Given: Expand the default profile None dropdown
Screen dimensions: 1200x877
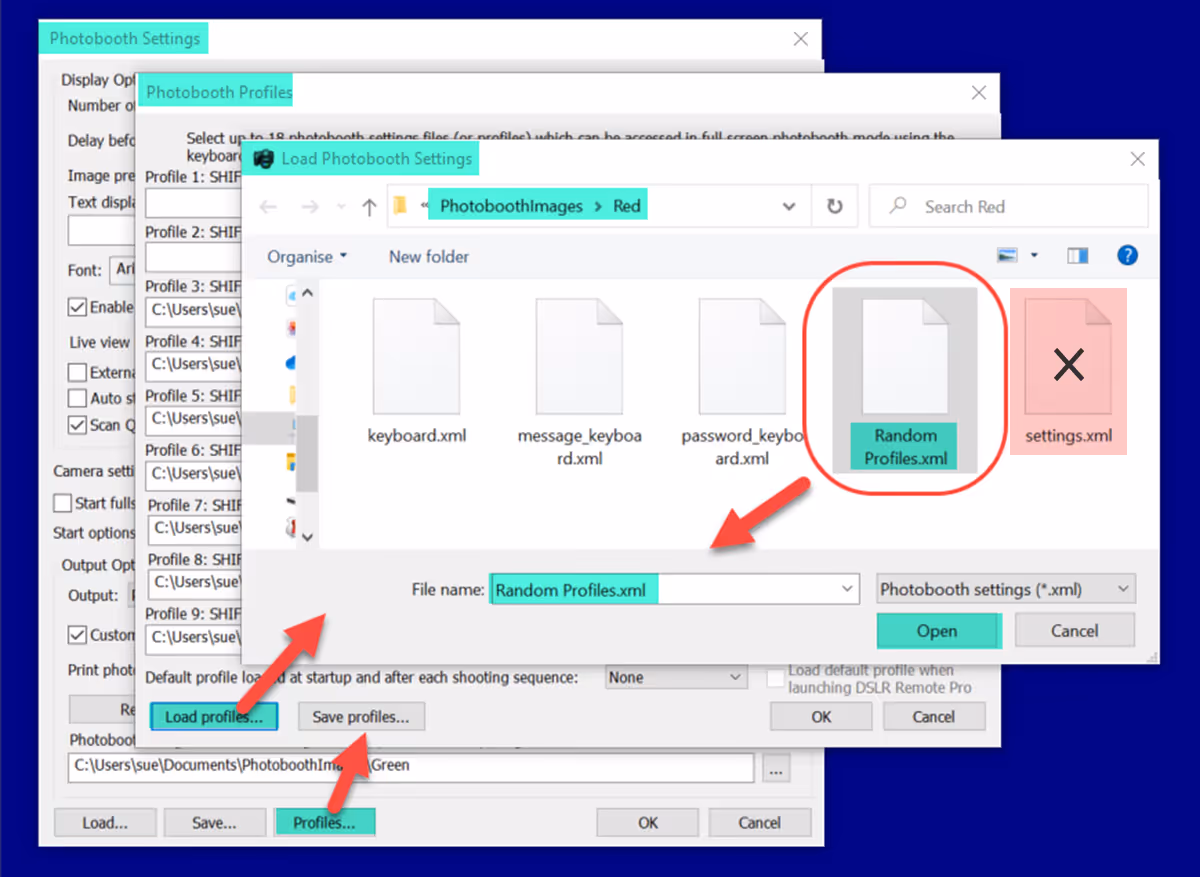Looking at the screenshot, I should (677, 678).
